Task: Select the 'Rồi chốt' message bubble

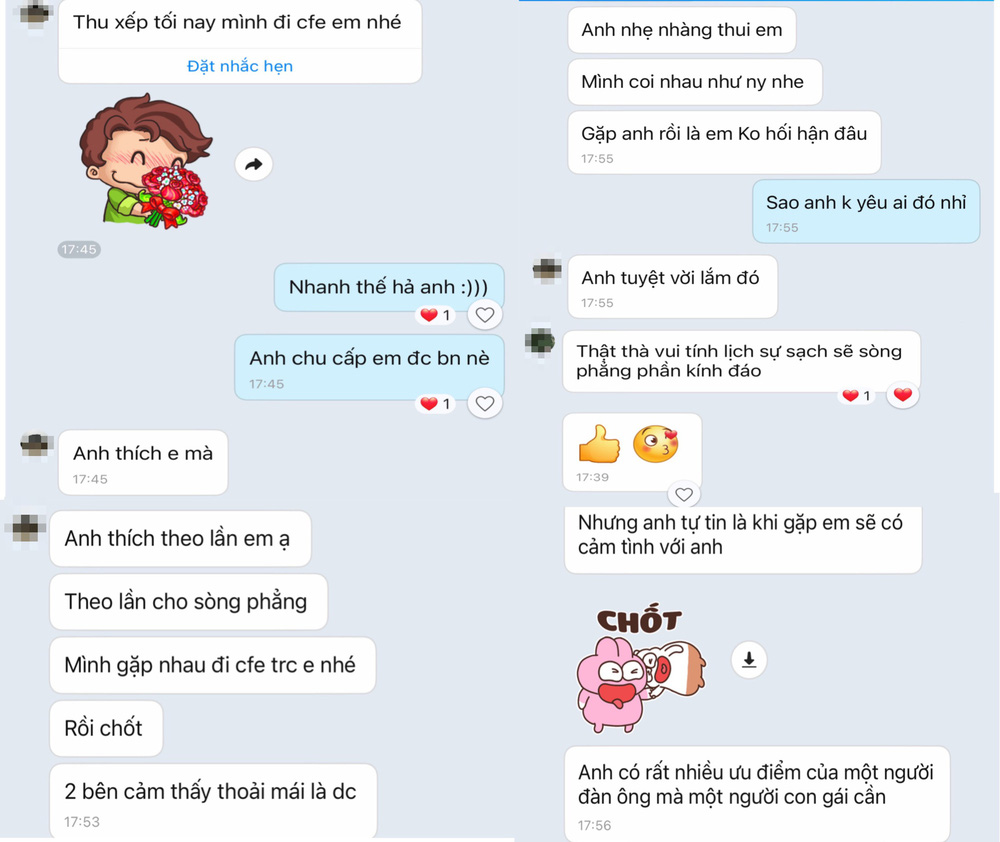Action: (106, 728)
